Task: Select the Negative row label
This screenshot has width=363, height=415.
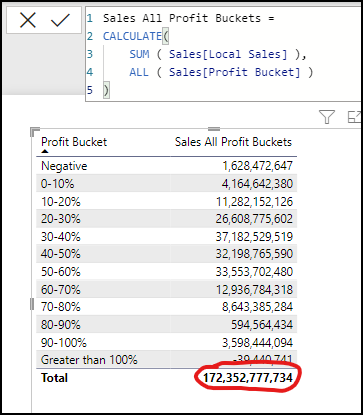Action: point(64,166)
